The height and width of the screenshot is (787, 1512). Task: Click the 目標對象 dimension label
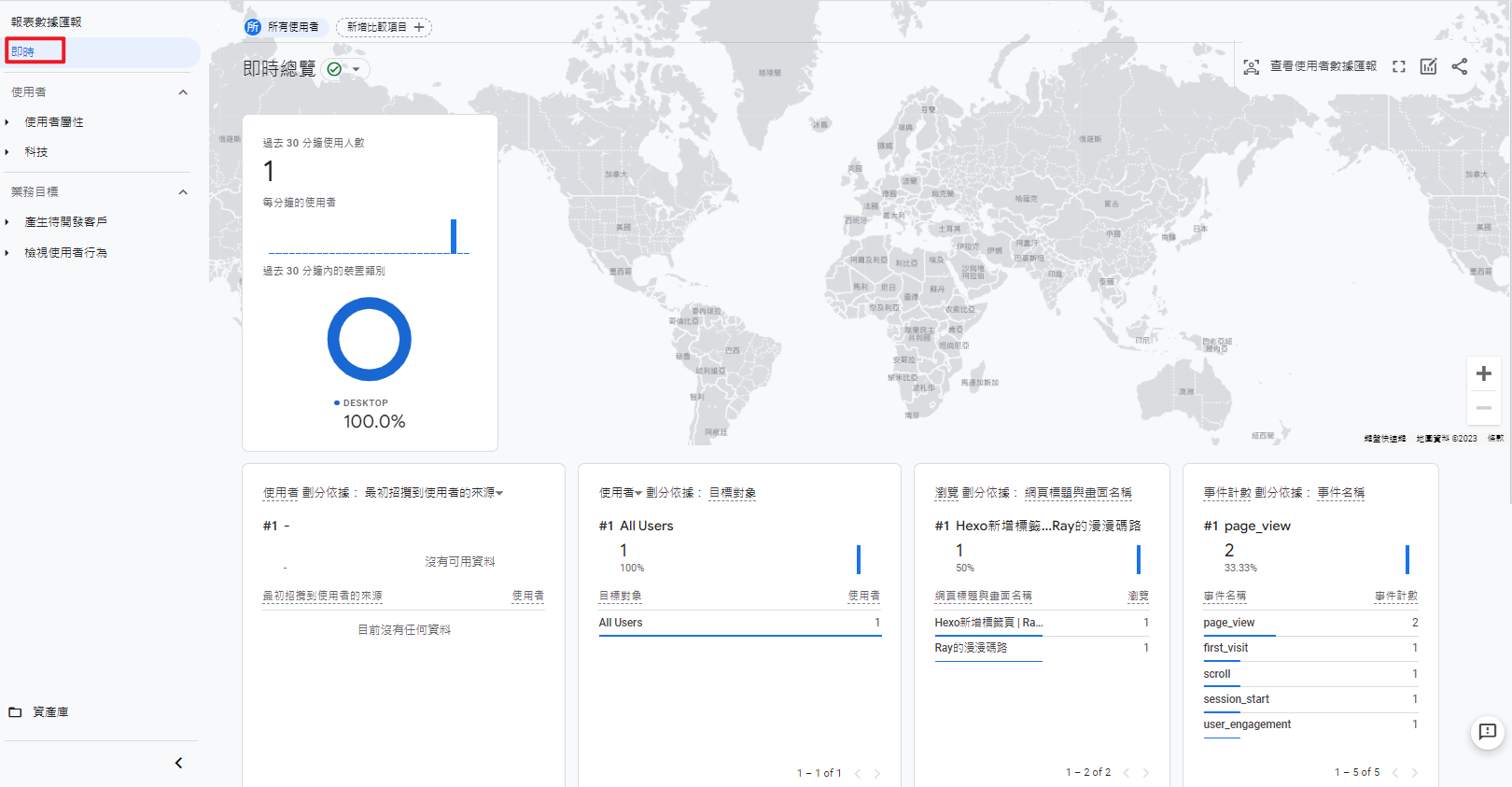(x=733, y=493)
